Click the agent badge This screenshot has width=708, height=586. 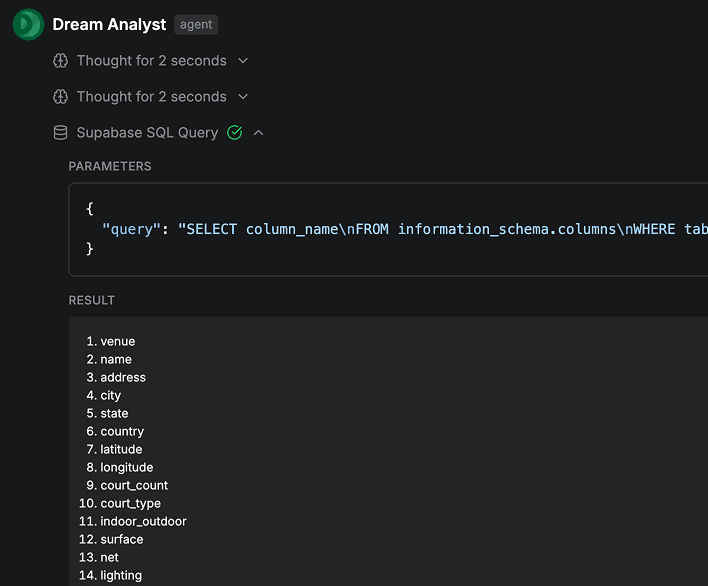tap(196, 24)
